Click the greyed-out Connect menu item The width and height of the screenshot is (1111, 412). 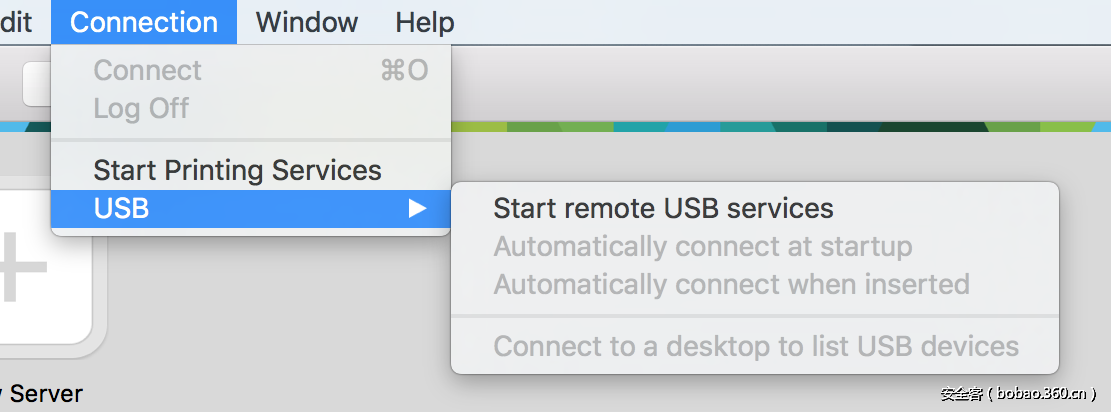(147, 70)
